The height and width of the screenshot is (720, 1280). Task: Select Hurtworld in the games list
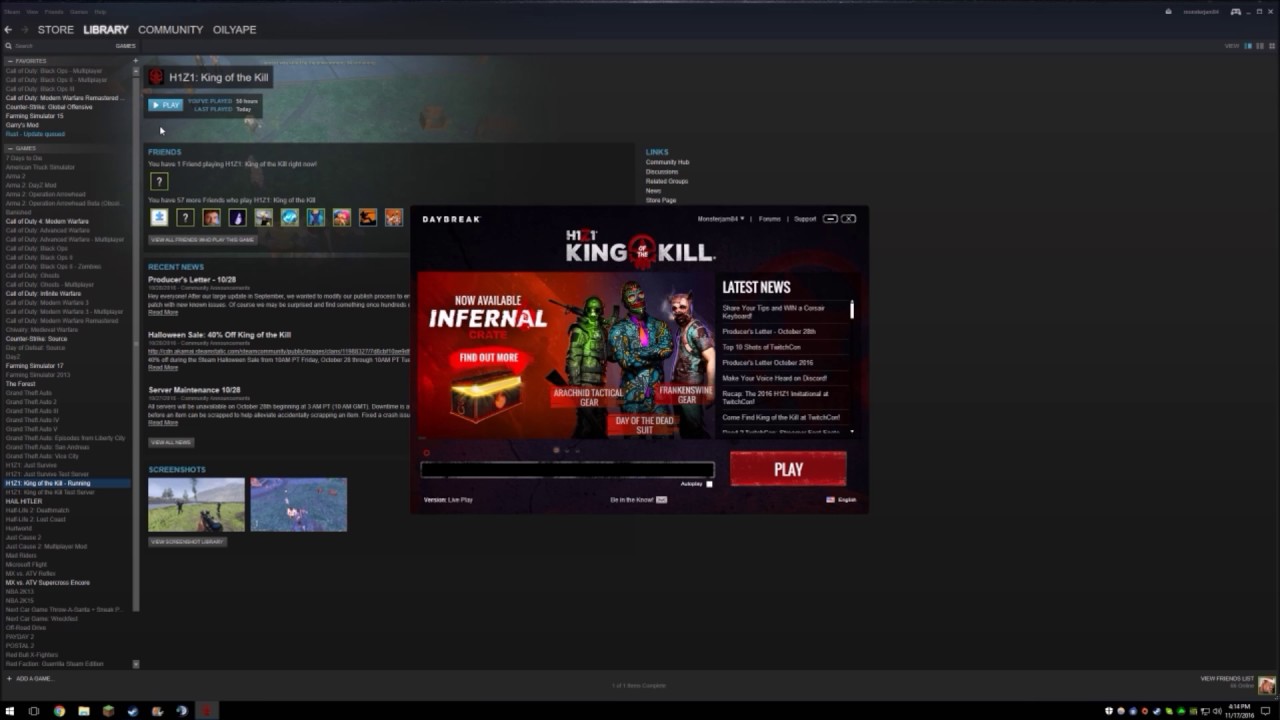pyautogui.click(x=19, y=528)
